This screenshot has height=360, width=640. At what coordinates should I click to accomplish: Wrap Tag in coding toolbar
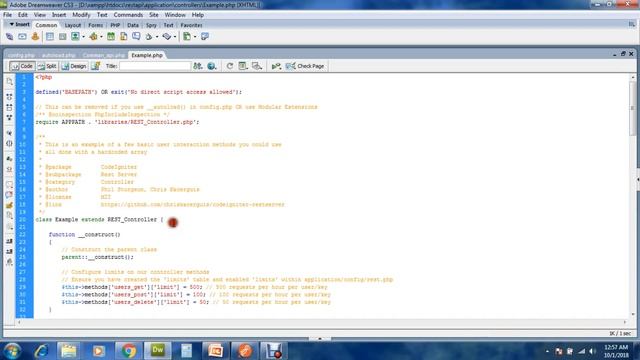tap(9, 205)
